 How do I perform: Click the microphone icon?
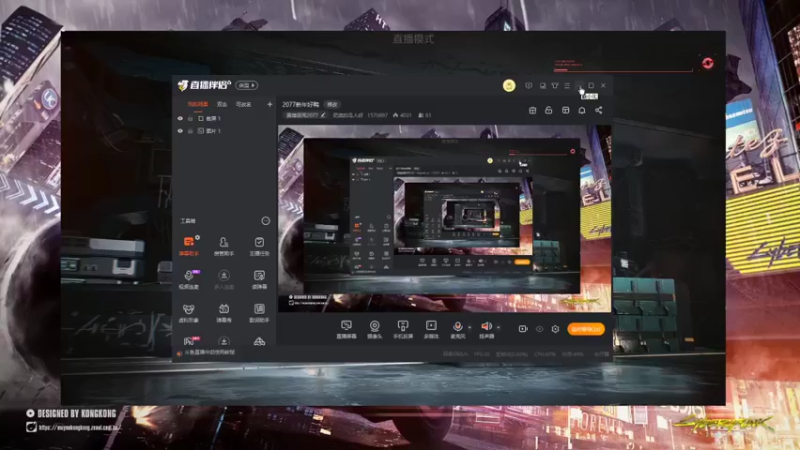[458, 329]
